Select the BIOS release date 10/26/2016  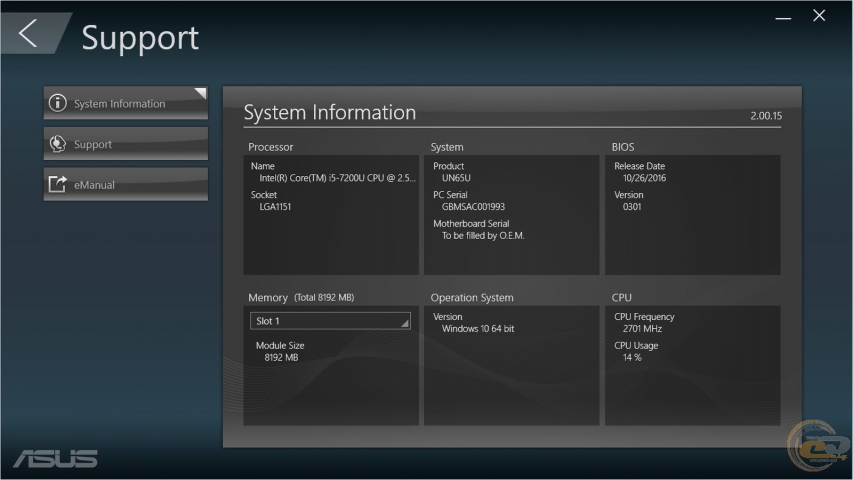[x=645, y=178]
